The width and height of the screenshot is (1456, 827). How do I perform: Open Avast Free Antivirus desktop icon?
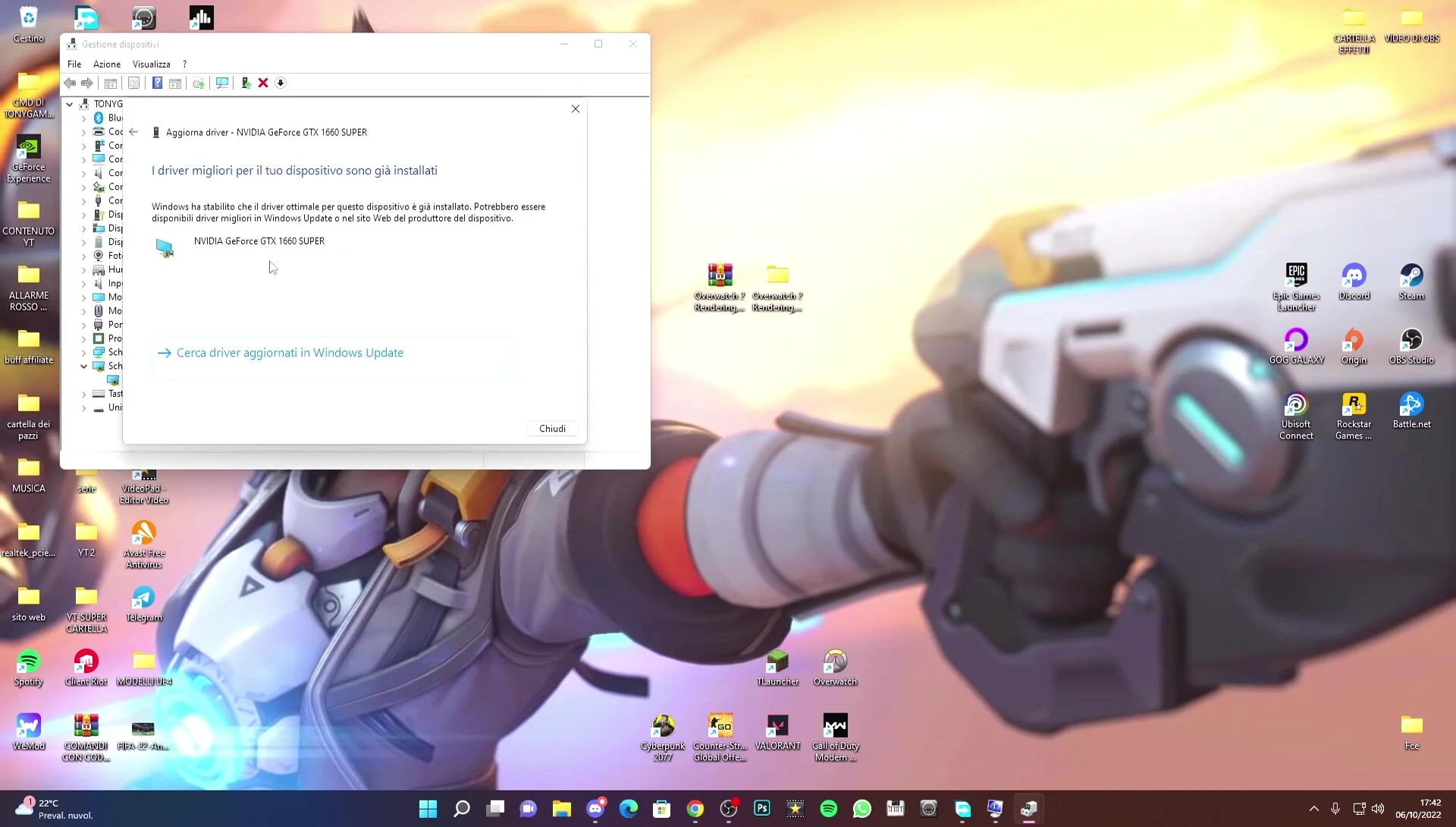coord(144,545)
